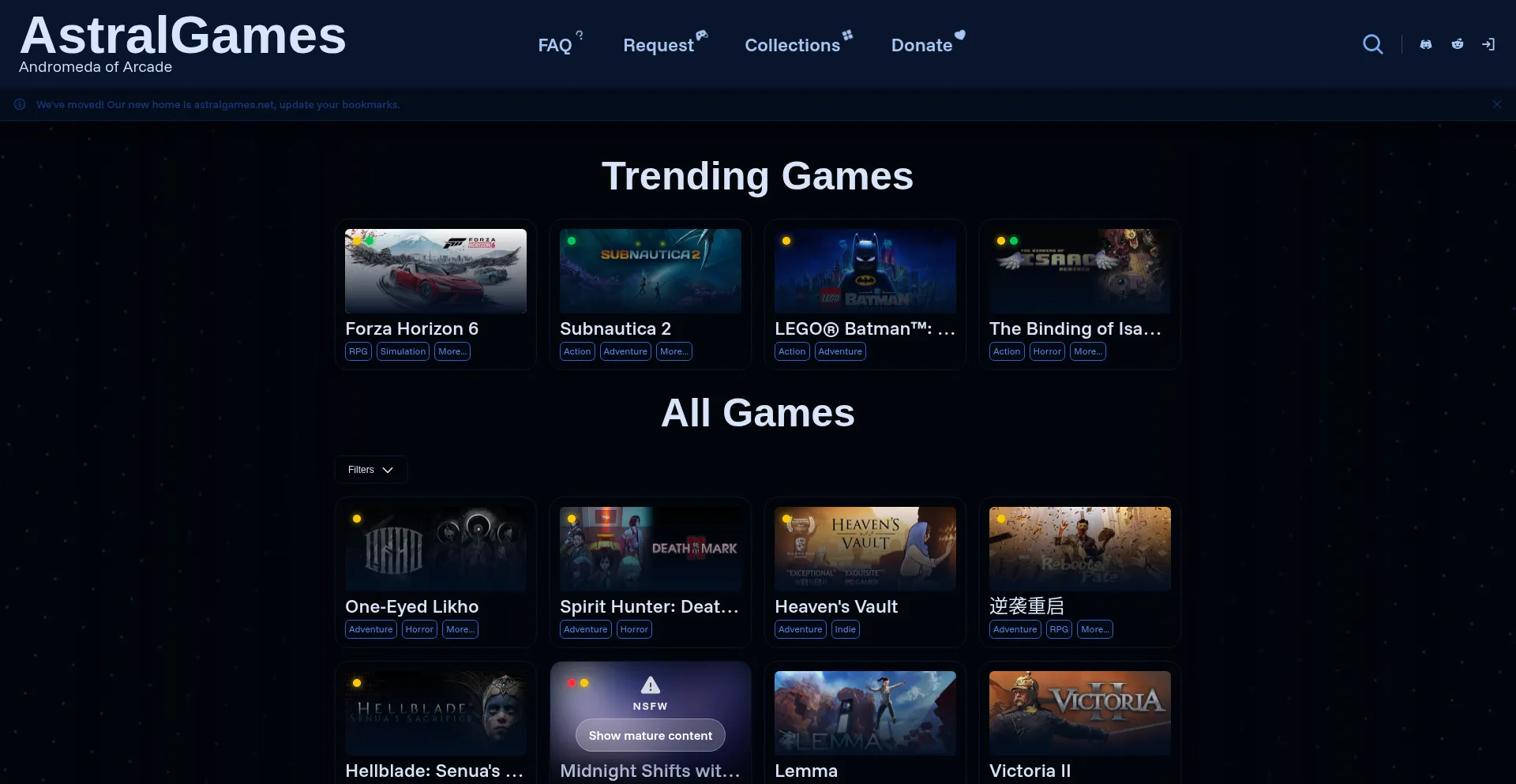Select Adventure tag on 逆袭重启
This screenshot has width=1516, height=784.
(1015, 629)
